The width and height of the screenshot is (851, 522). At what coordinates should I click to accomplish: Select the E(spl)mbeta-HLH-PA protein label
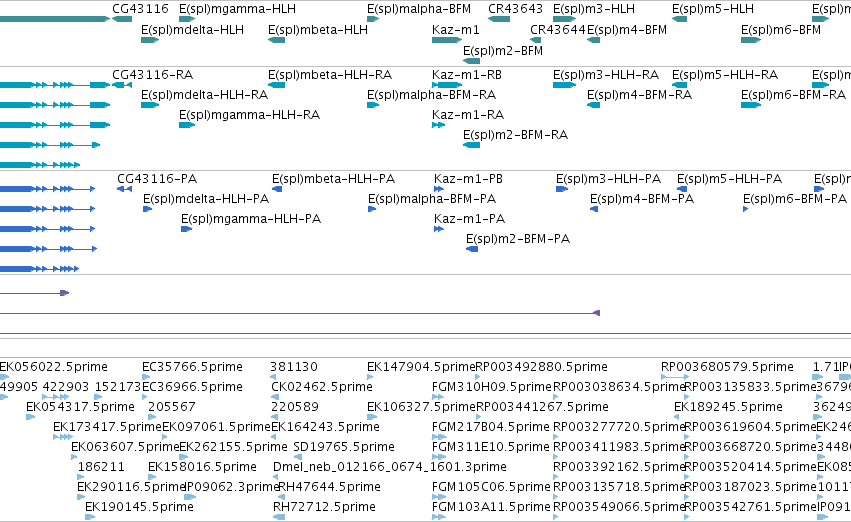(x=333, y=179)
